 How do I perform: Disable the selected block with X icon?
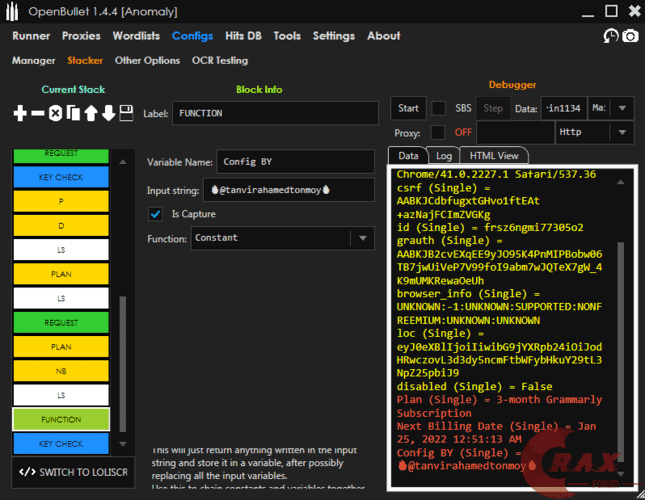[x=56, y=114]
